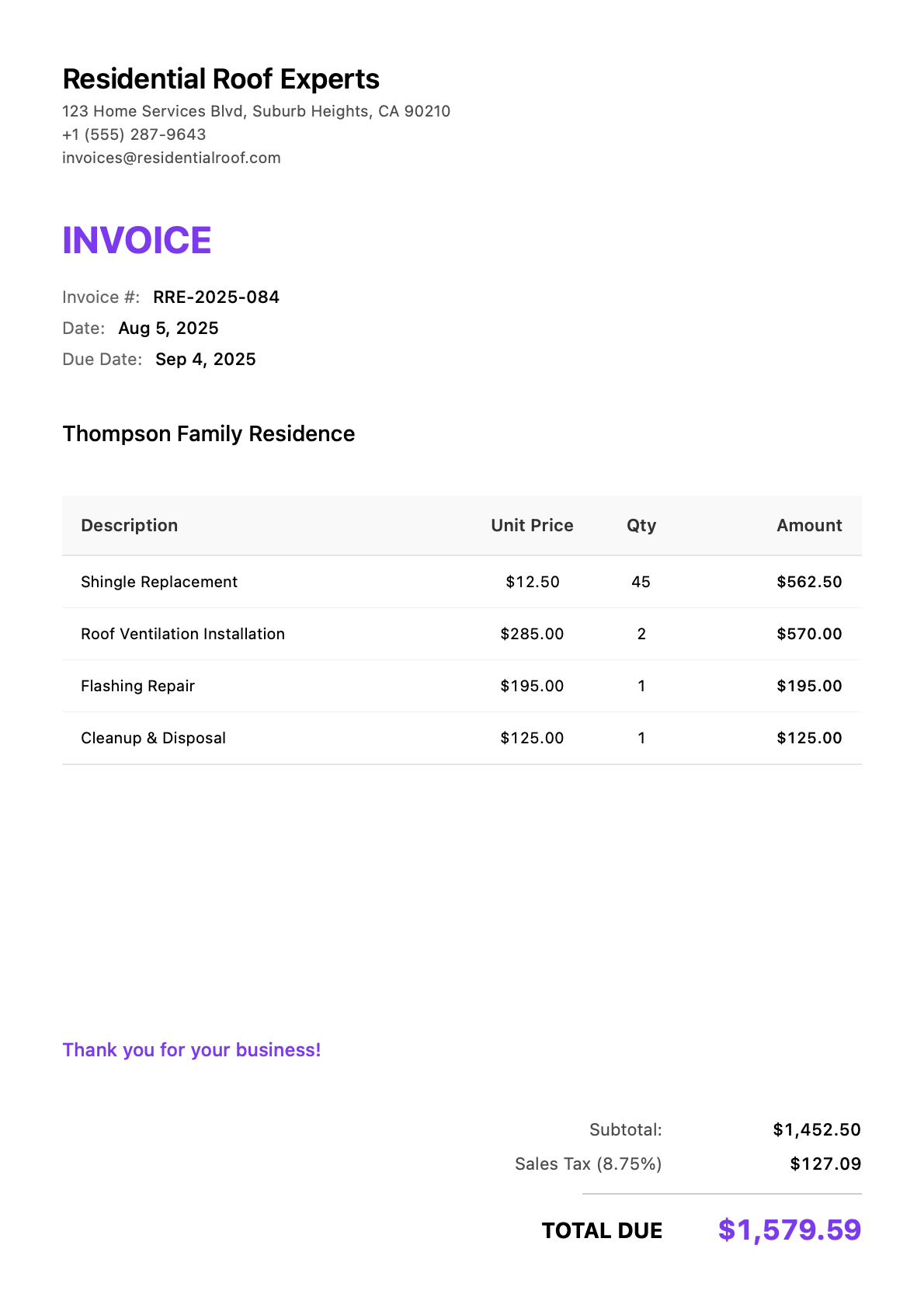
Task: Click the phone number +1 (555) 287-9643
Action: 134,134
